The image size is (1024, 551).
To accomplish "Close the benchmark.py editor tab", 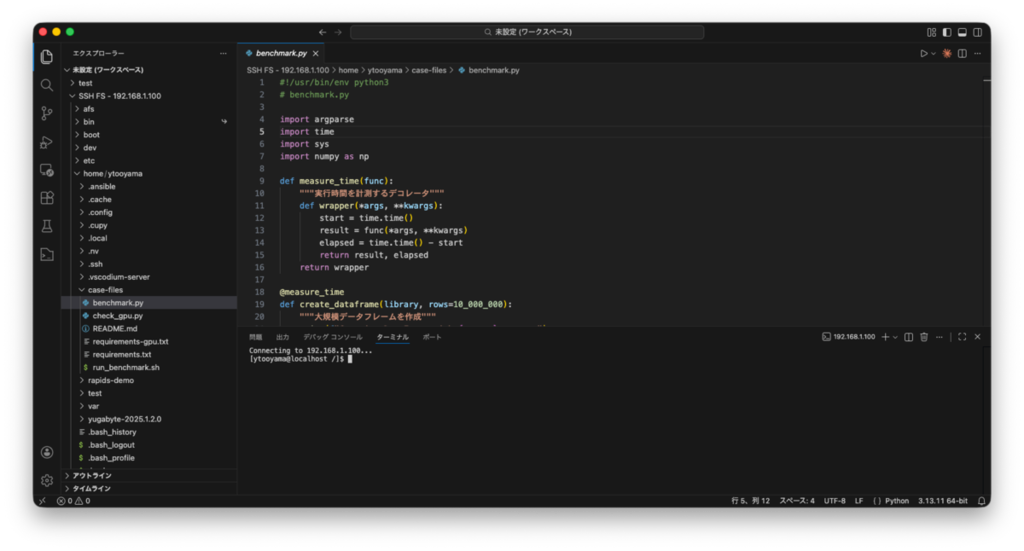I will coord(315,54).
